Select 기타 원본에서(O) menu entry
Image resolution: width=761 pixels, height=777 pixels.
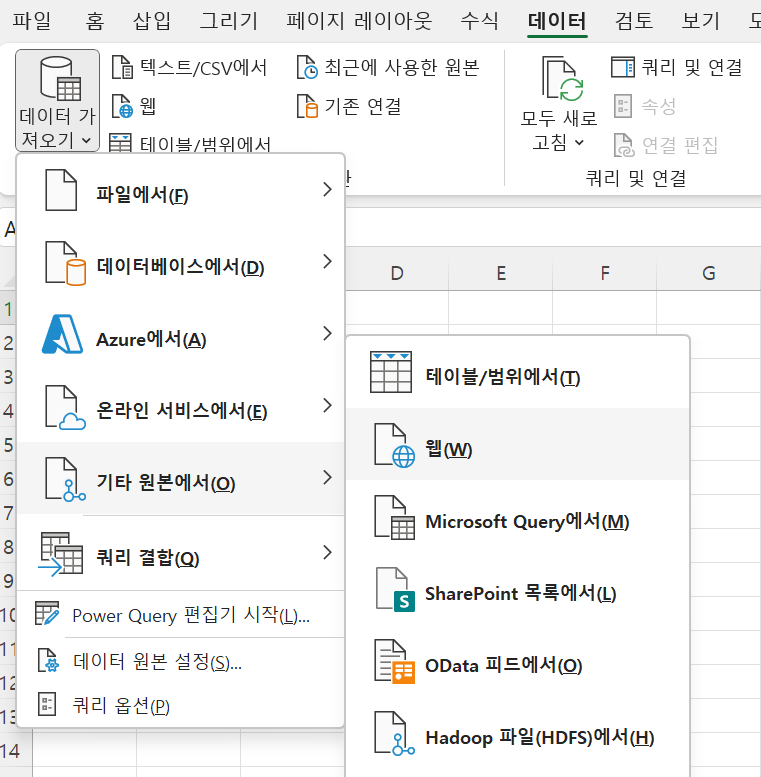[181, 478]
